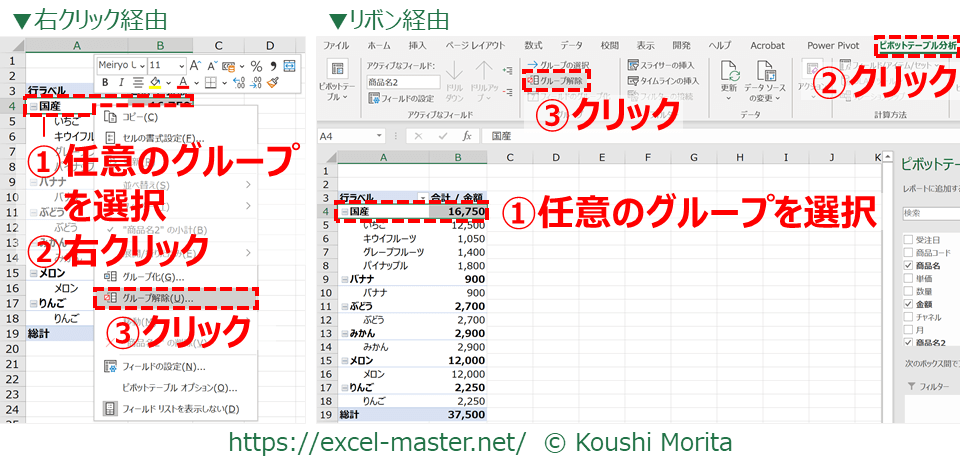Switch to the ピボットテーブル分析 ribbon tab
Viewport: 960px width, 459px height.
coord(915,46)
